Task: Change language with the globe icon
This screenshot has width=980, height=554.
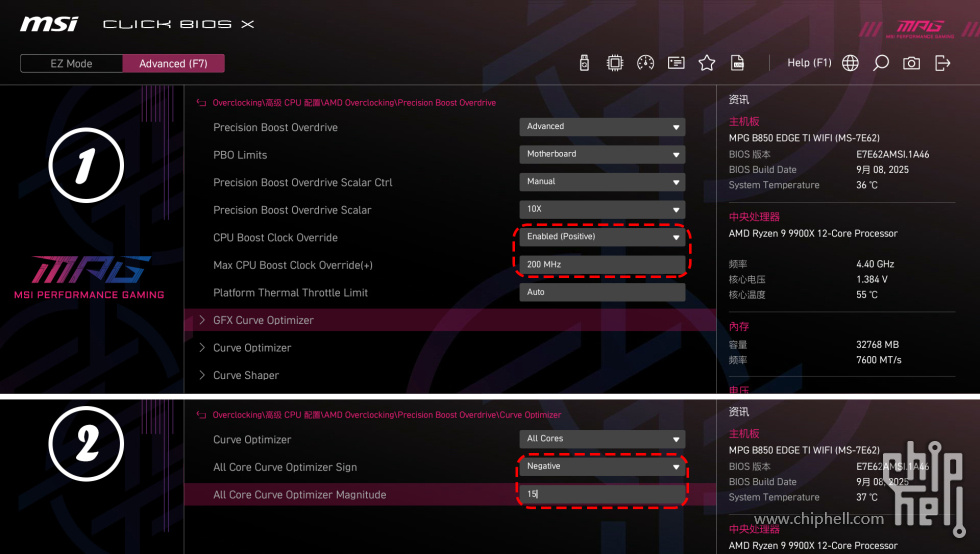Action: (850, 63)
